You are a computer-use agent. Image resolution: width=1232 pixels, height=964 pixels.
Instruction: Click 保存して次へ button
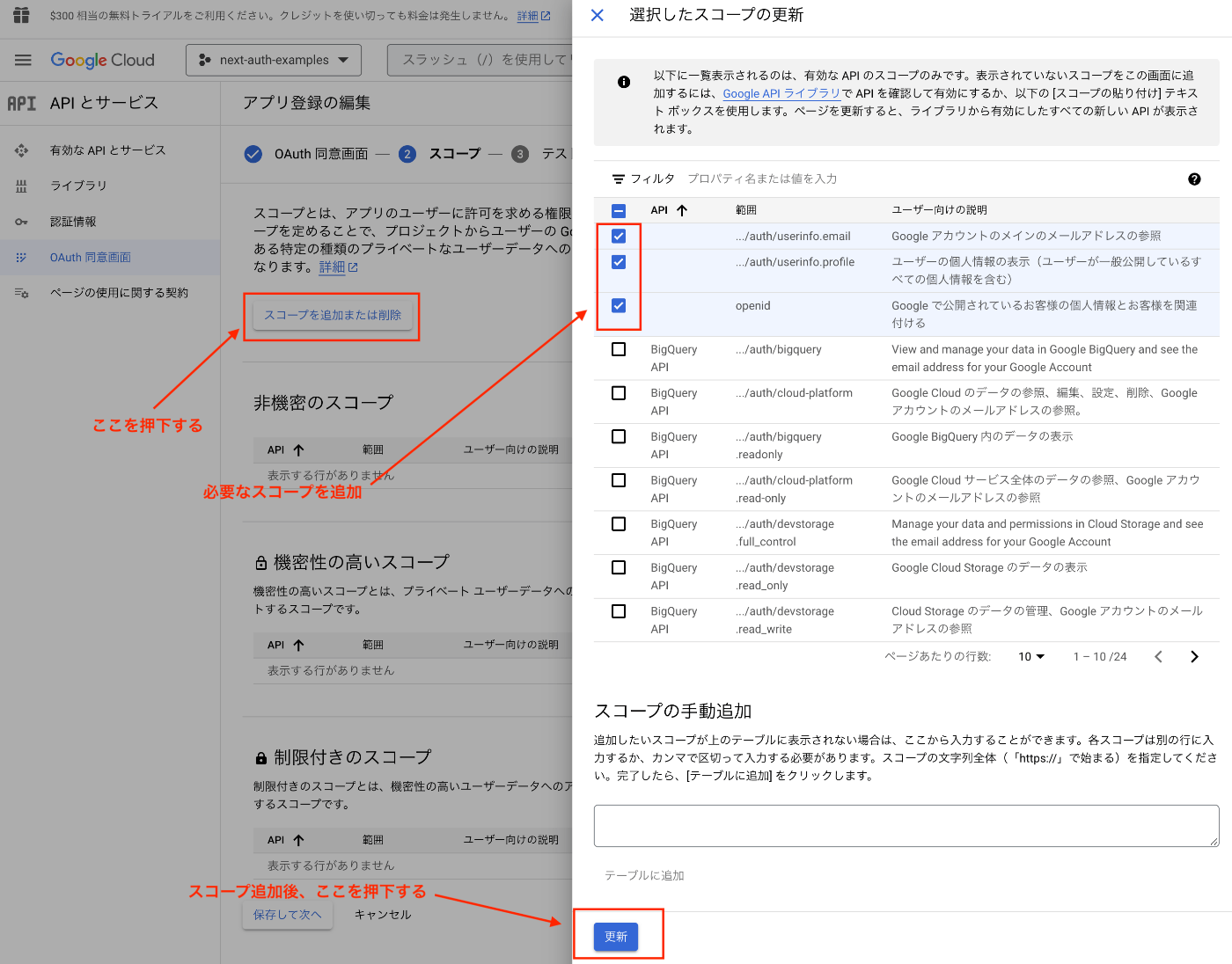click(288, 915)
